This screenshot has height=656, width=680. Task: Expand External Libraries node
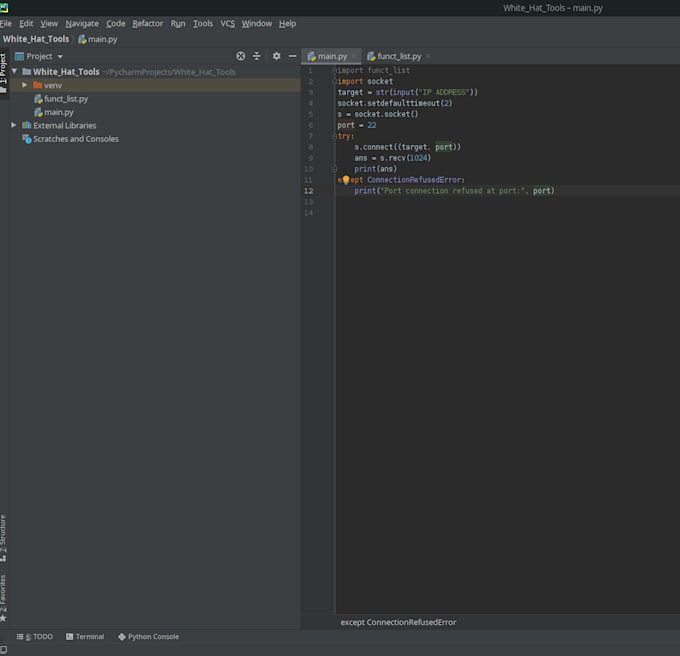(14, 125)
